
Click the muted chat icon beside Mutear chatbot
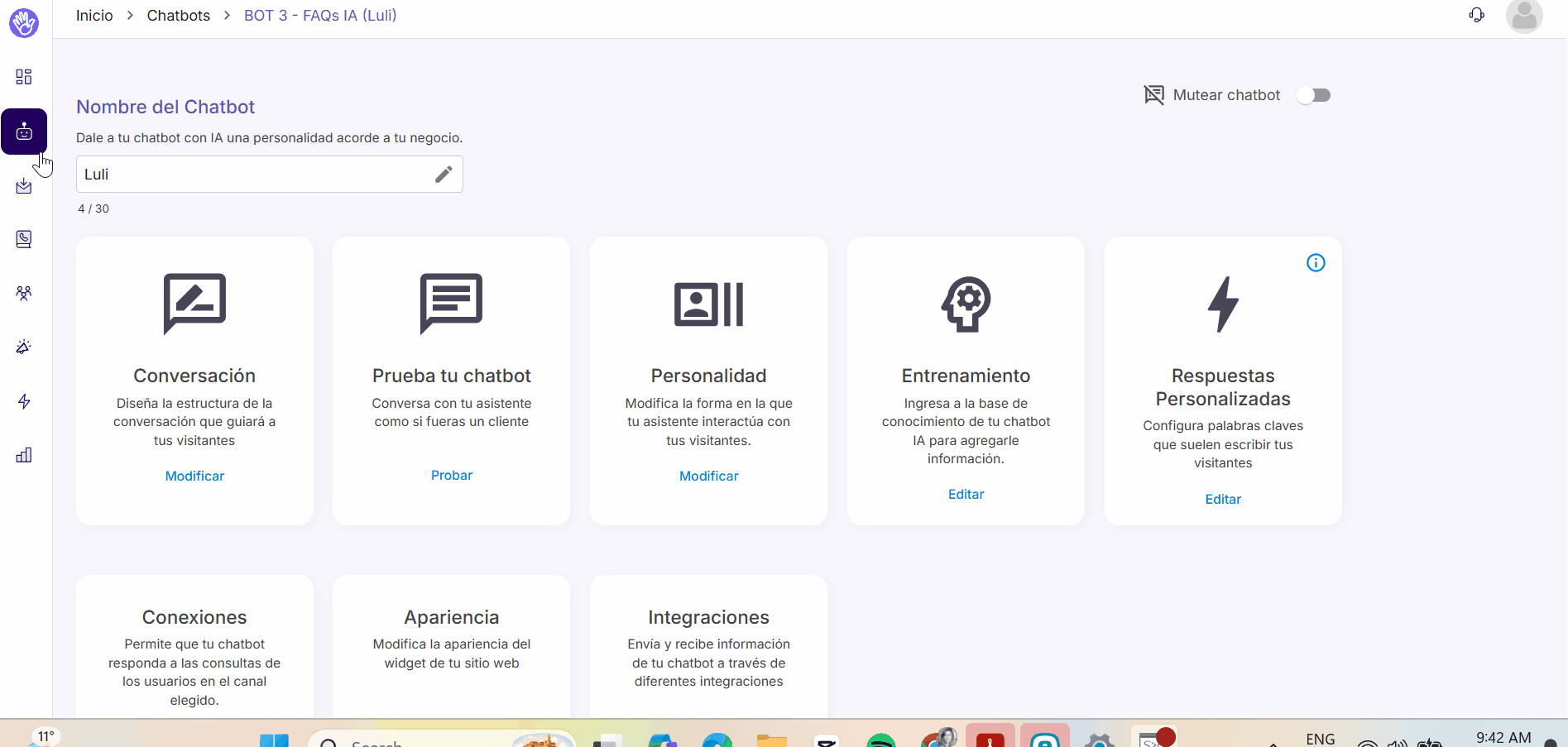(1153, 94)
